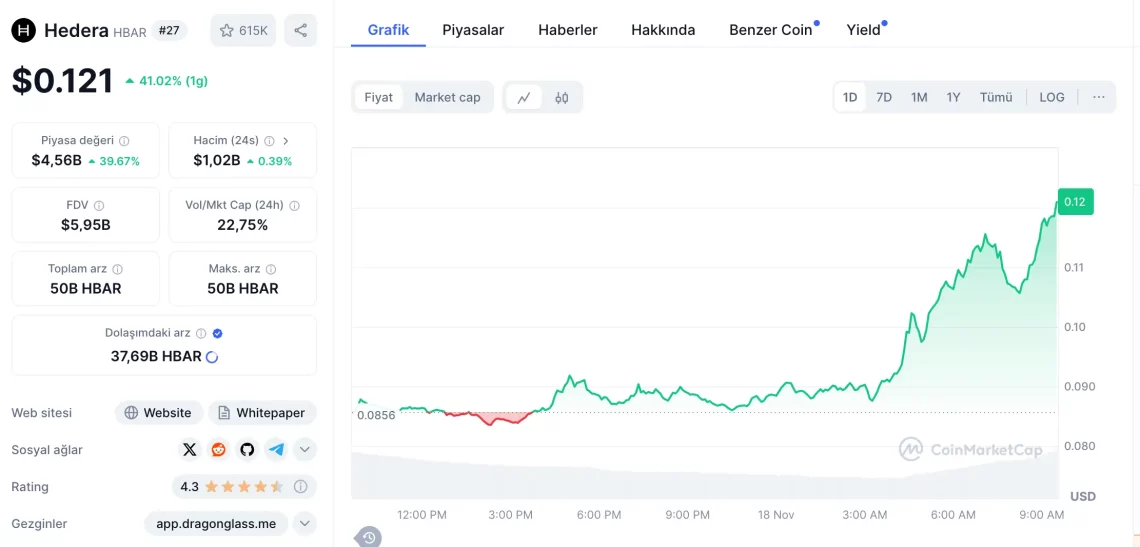Screen dimensions: 1140x547
Task: Click the chart history icon at bottom left
Action: pyautogui.click(x=369, y=538)
